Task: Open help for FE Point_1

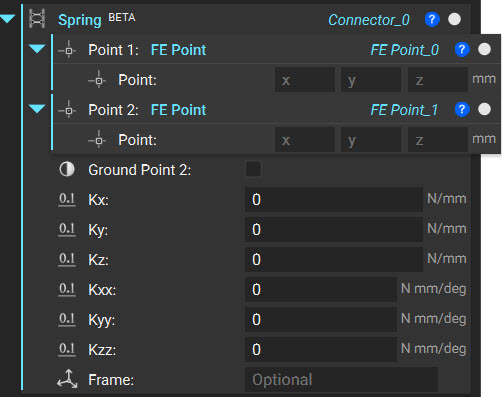Action: point(462,109)
